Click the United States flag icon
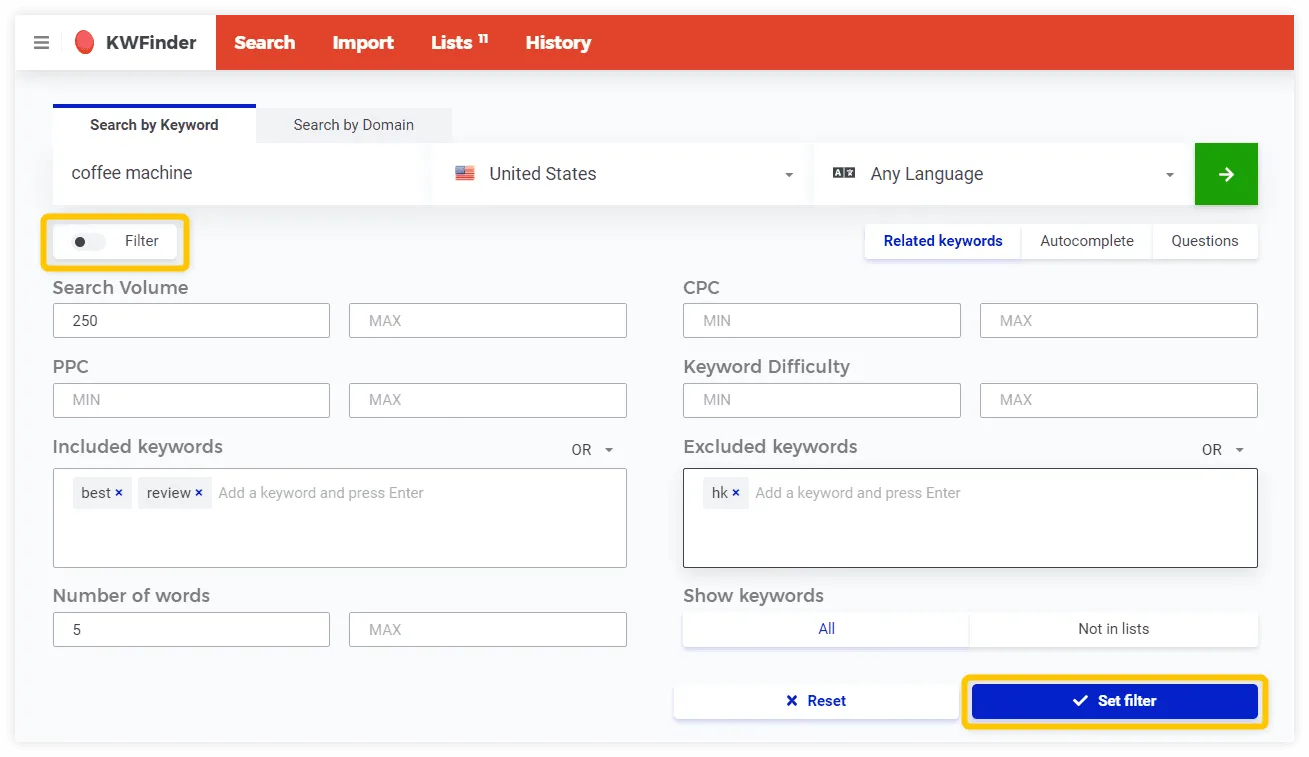This screenshot has height=757, width=1309. tap(465, 173)
